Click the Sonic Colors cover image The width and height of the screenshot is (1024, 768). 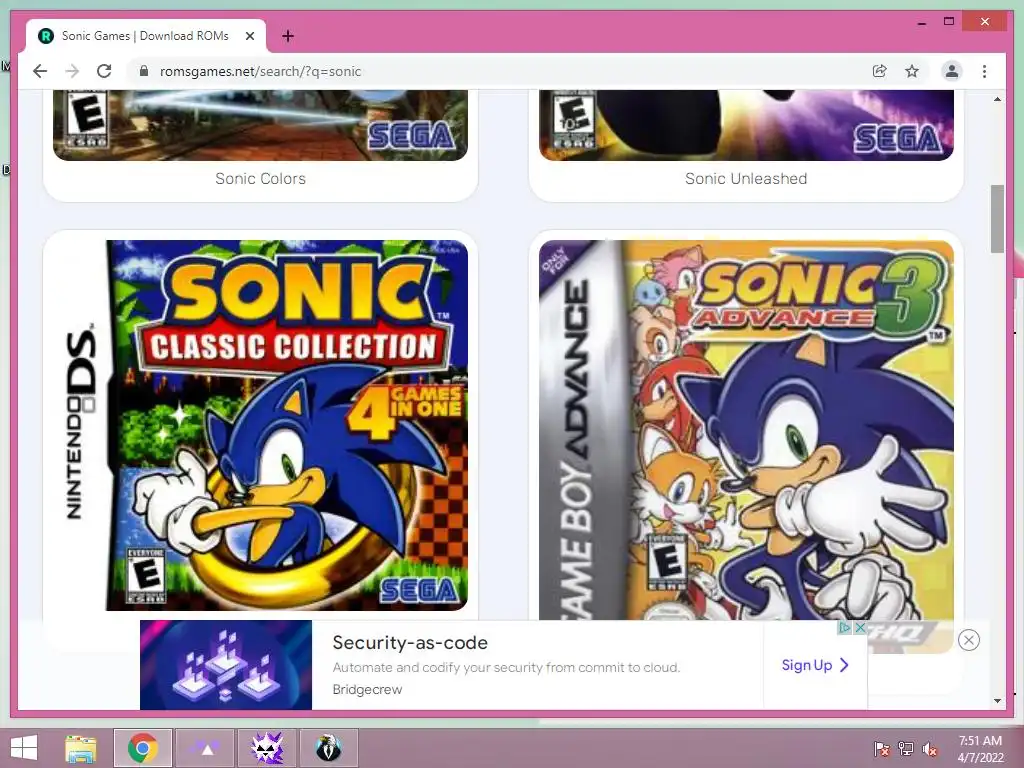(261, 125)
